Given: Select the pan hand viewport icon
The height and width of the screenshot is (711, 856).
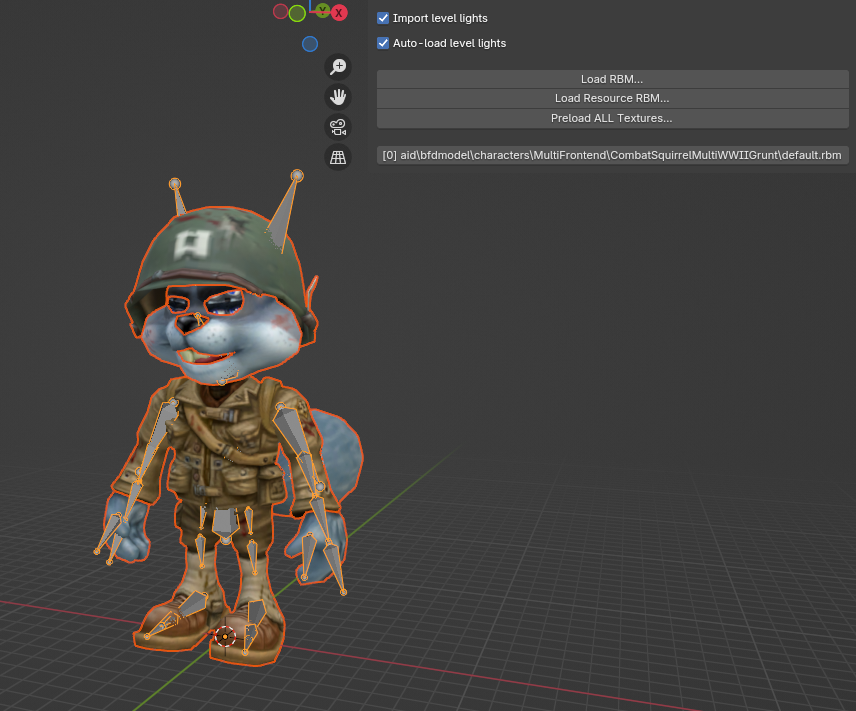Looking at the screenshot, I should pyautogui.click(x=338, y=97).
